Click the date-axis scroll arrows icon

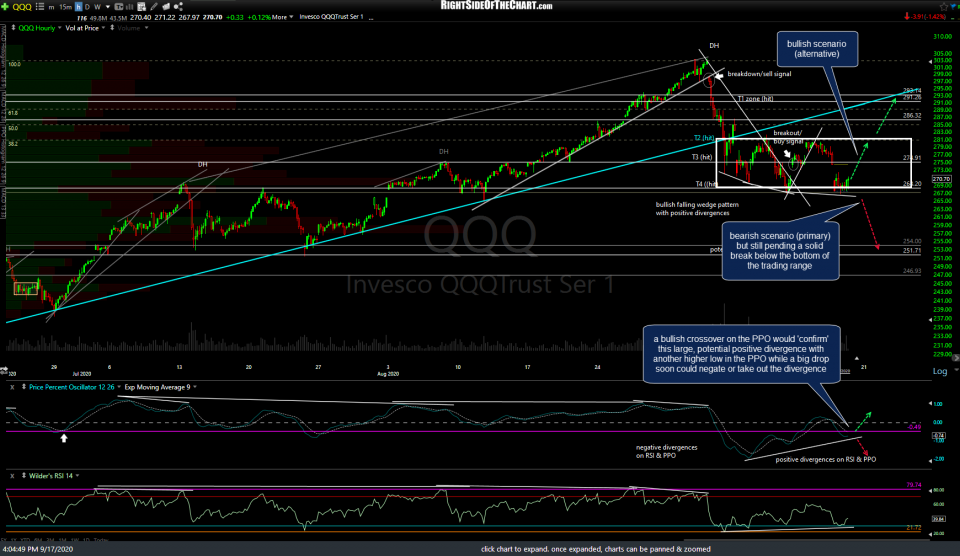point(4,370)
